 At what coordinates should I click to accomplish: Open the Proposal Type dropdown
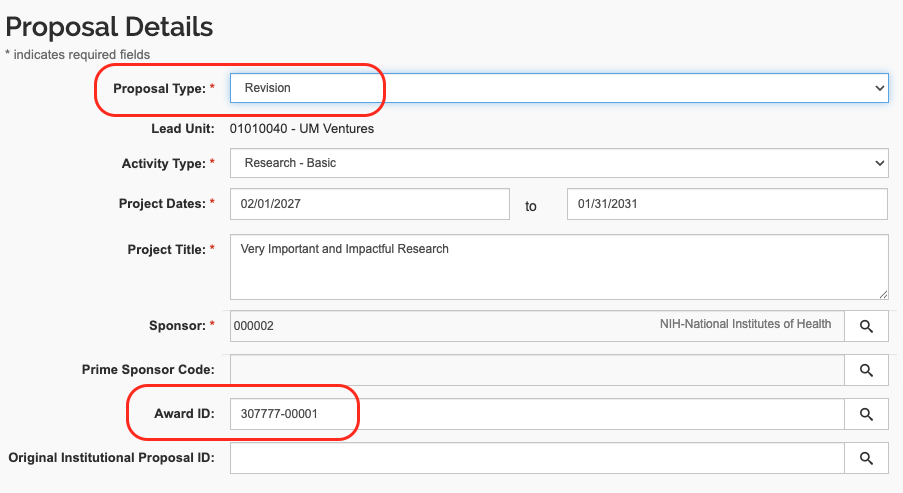559,88
